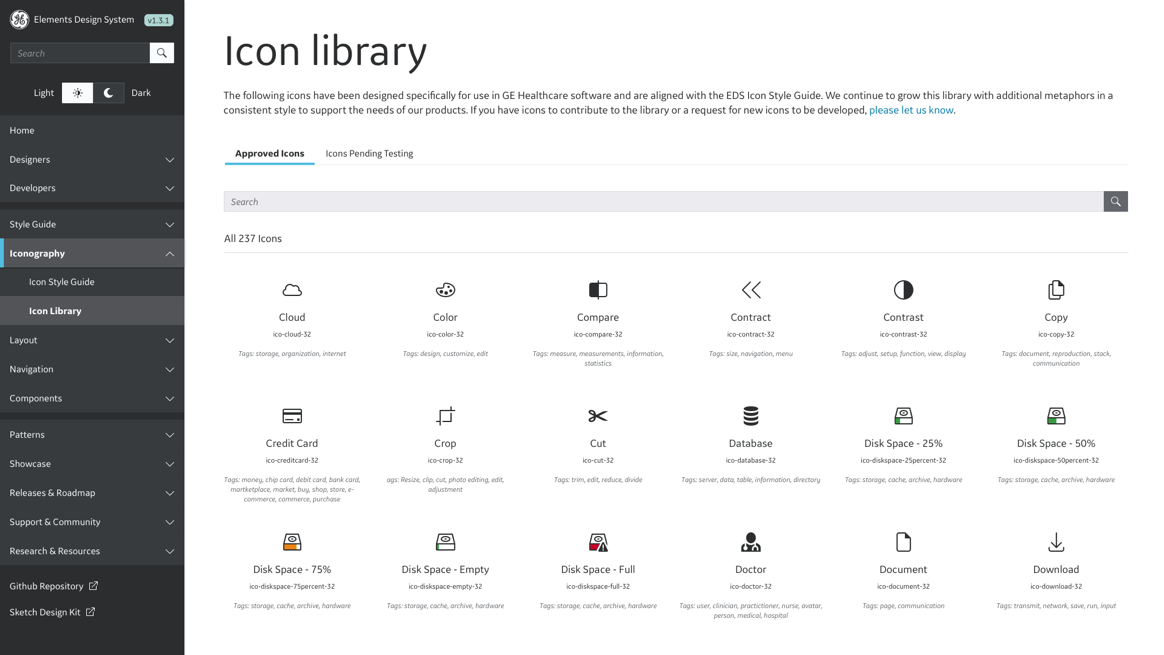Select the Color palette icon
The image size is (1164, 655).
pos(445,290)
